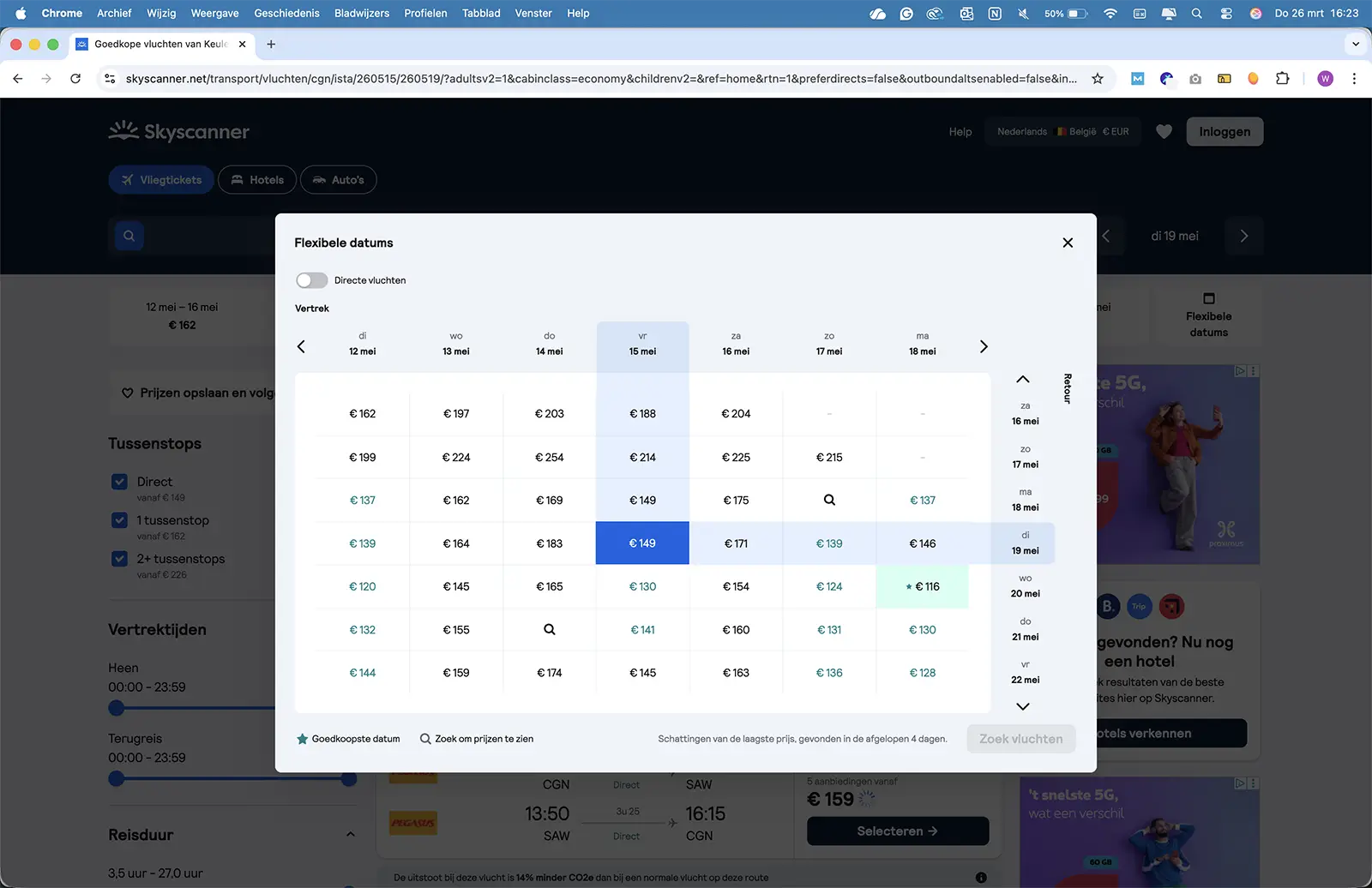
Task: Uncheck the Direct stops checkbox
Action: point(120,482)
